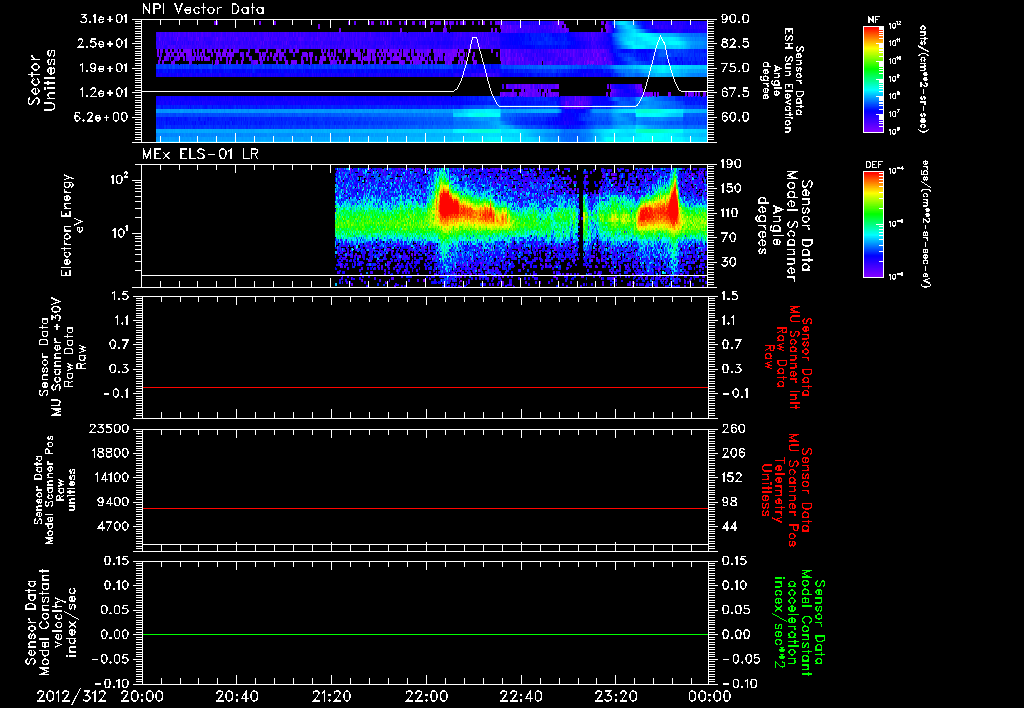
Task: Click the "1.2e+01" sector tick value
Action: tap(104, 93)
